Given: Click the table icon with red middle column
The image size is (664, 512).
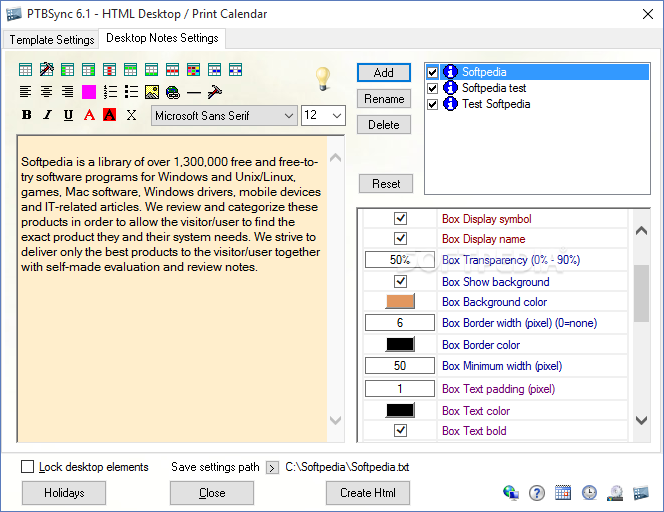Looking at the screenshot, I should [x=109, y=70].
